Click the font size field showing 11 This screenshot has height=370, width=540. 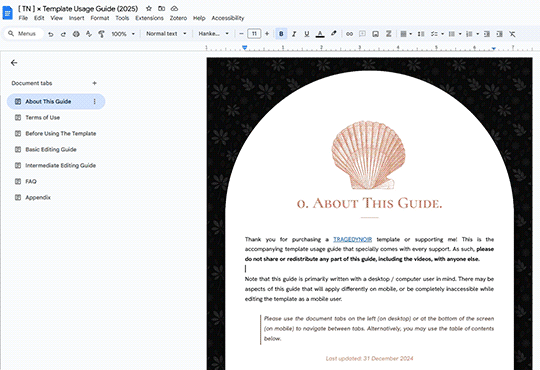[254, 34]
